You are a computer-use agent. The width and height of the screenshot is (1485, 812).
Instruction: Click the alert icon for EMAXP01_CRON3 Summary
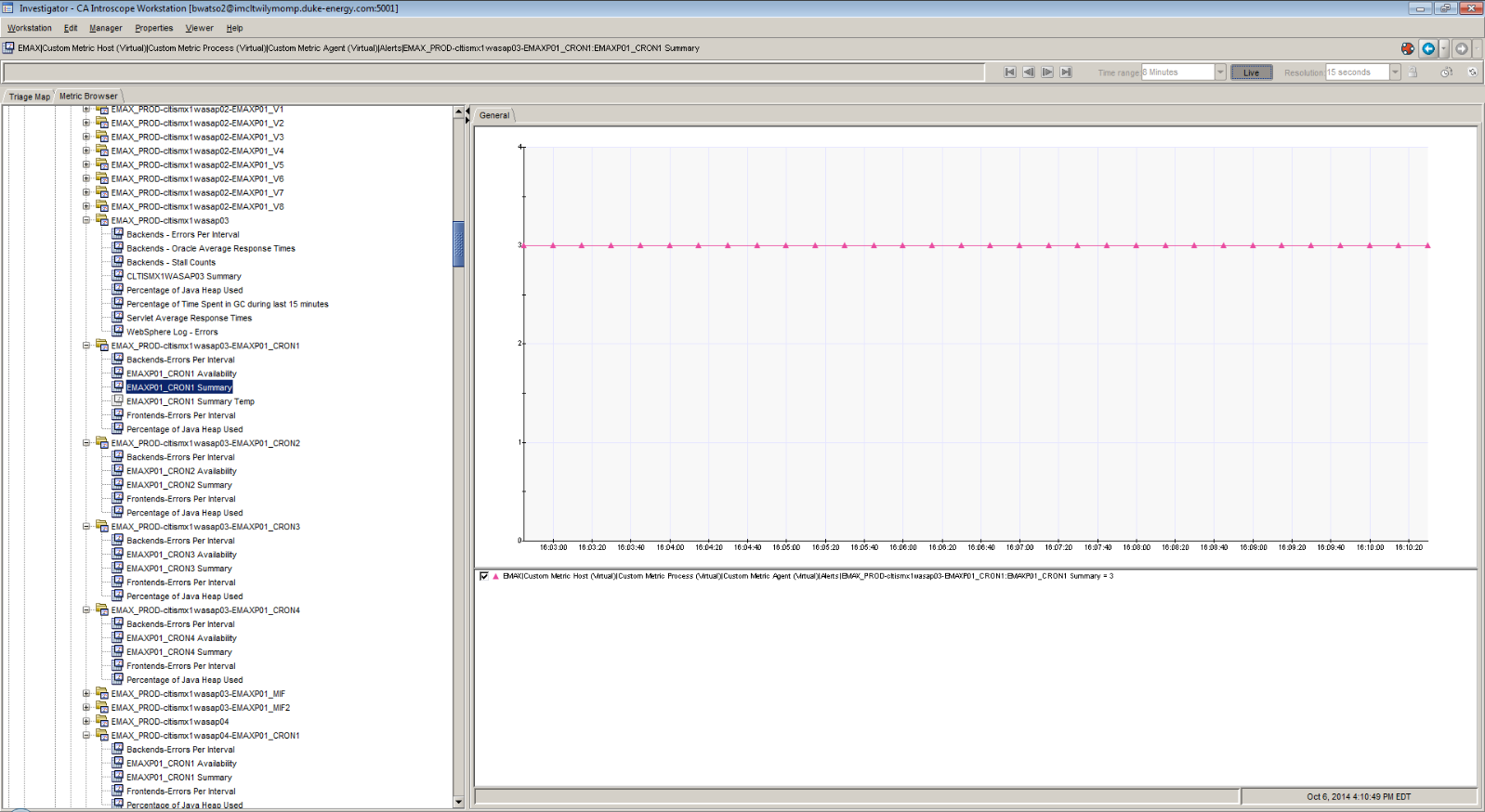[x=118, y=569]
